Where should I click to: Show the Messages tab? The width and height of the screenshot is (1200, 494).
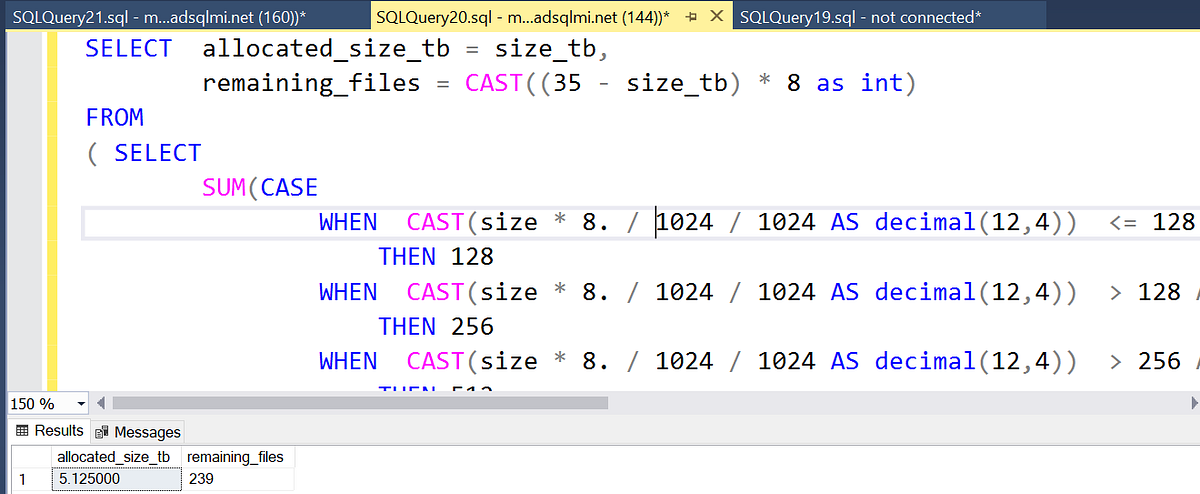(x=138, y=432)
